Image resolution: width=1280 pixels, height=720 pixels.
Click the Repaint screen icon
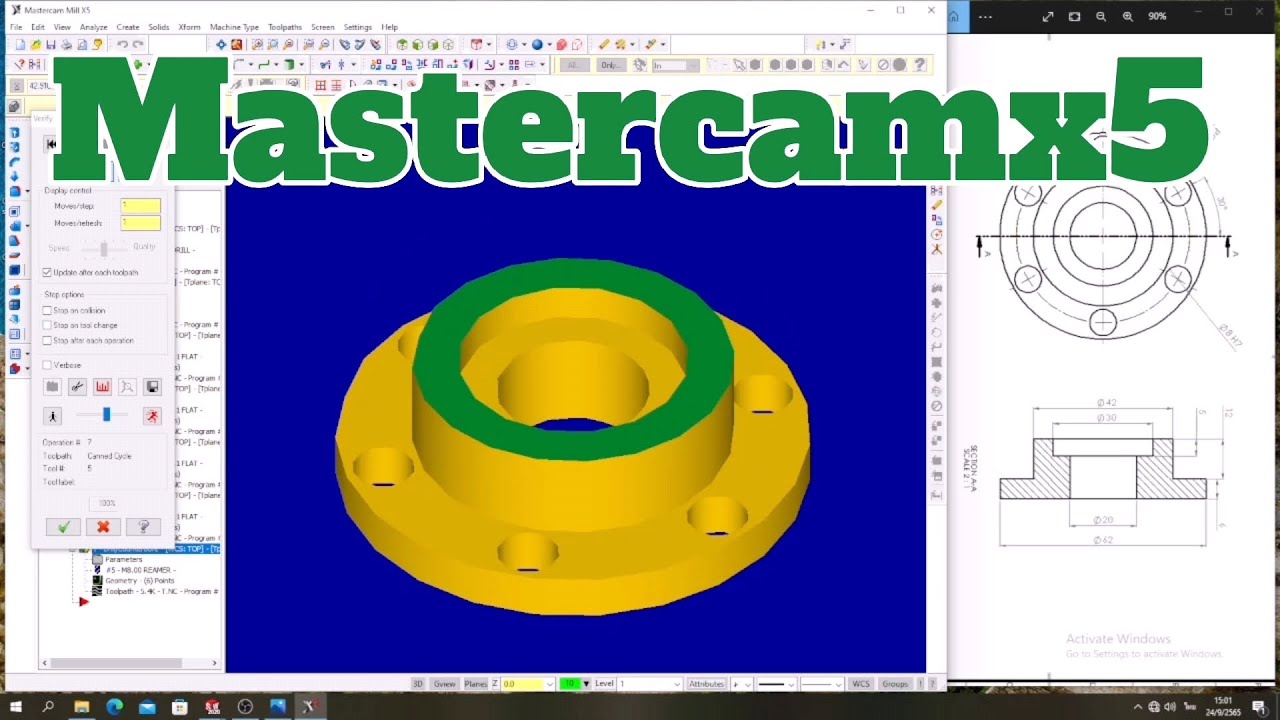237,44
